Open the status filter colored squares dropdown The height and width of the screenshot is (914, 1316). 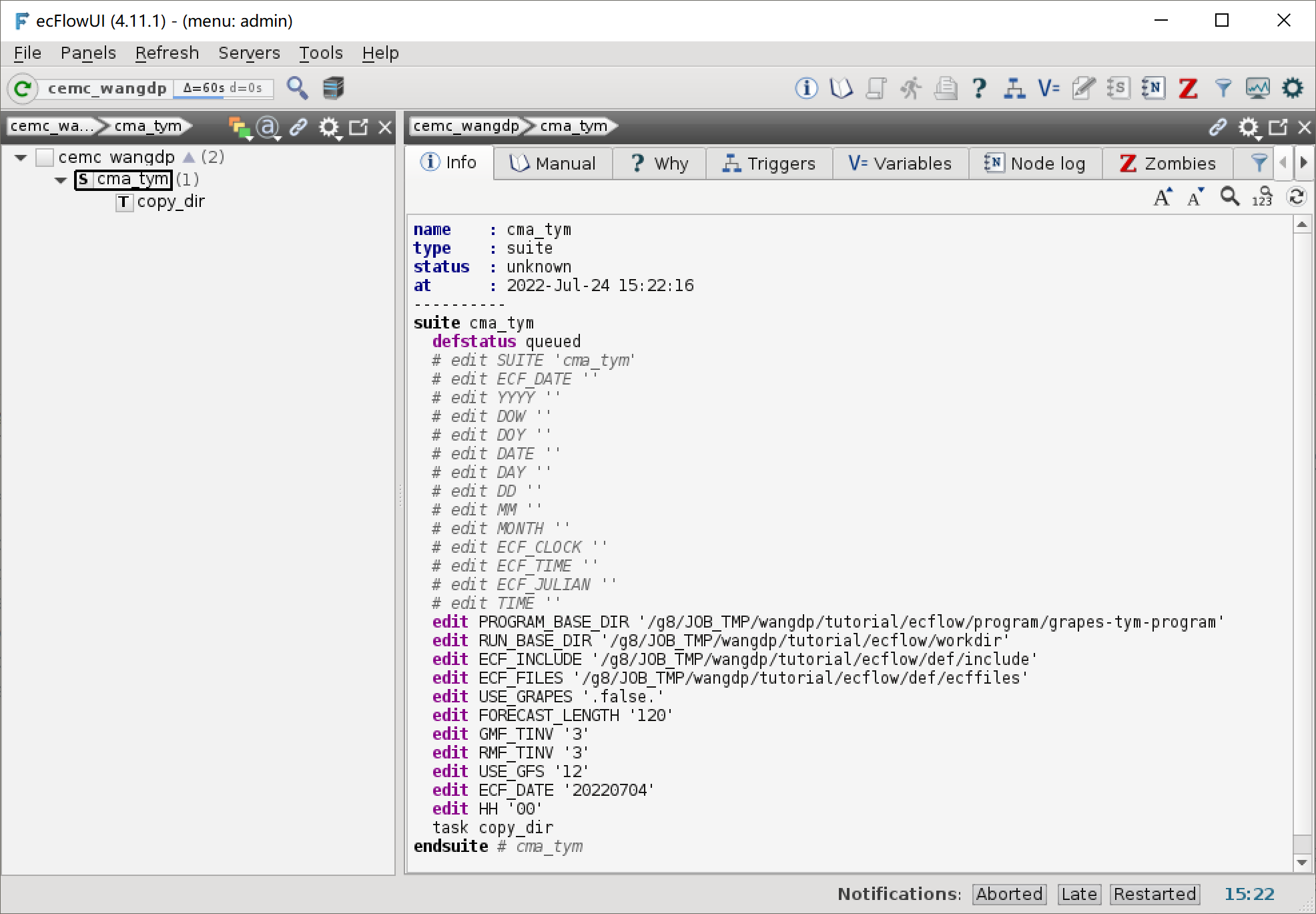pos(240,127)
